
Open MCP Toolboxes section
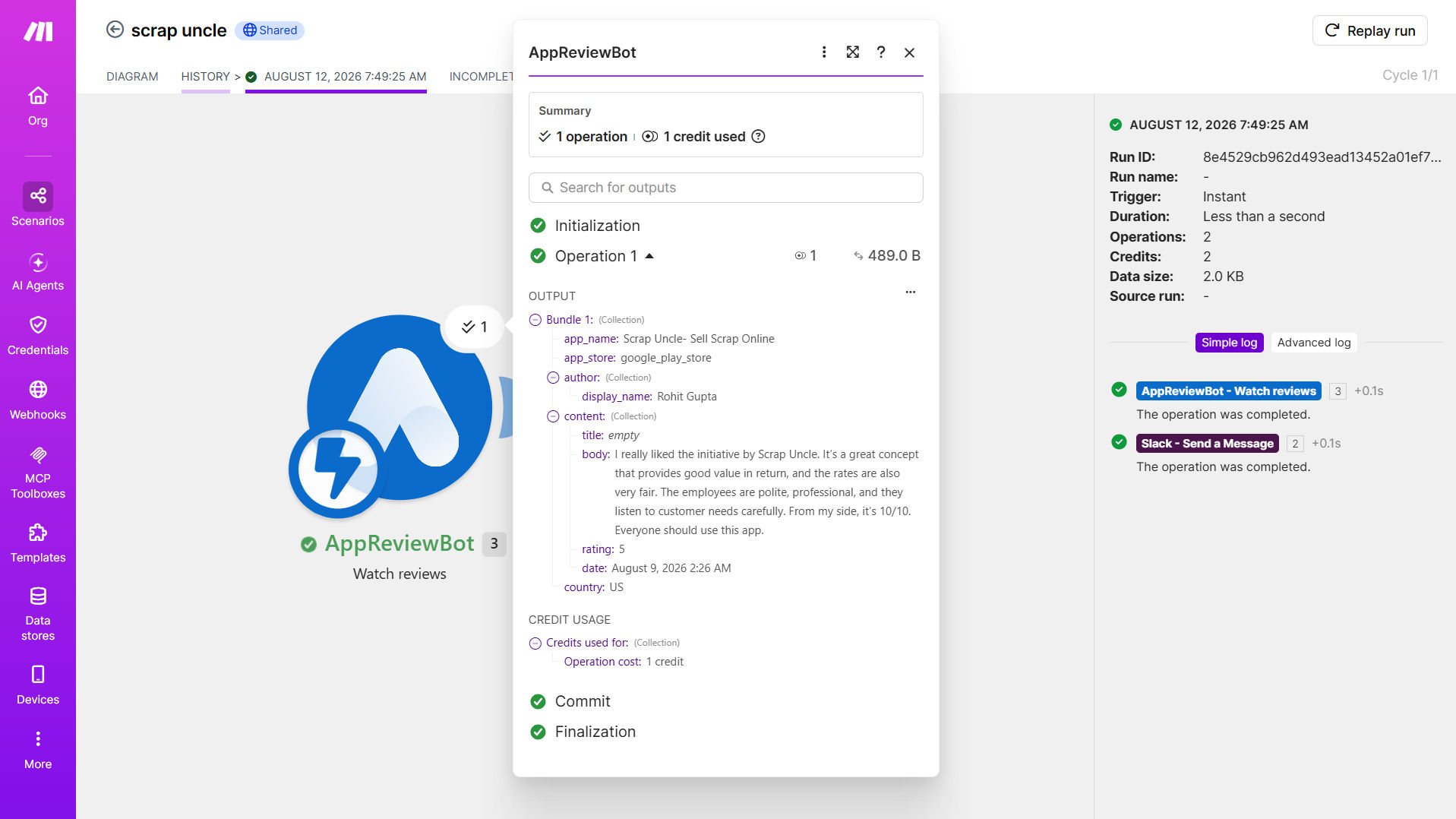pos(38,473)
